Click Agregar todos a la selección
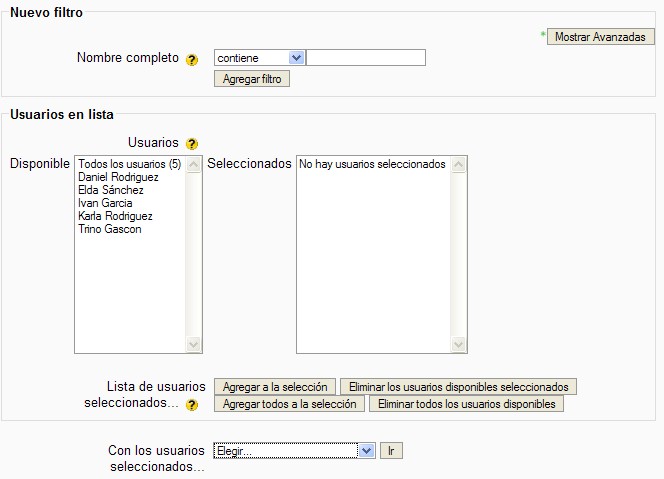The height and width of the screenshot is (479, 664). point(289,405)
